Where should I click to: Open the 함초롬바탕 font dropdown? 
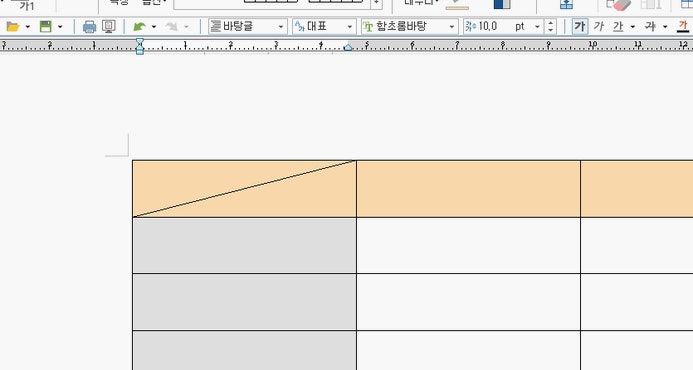[x=409, y=27]
